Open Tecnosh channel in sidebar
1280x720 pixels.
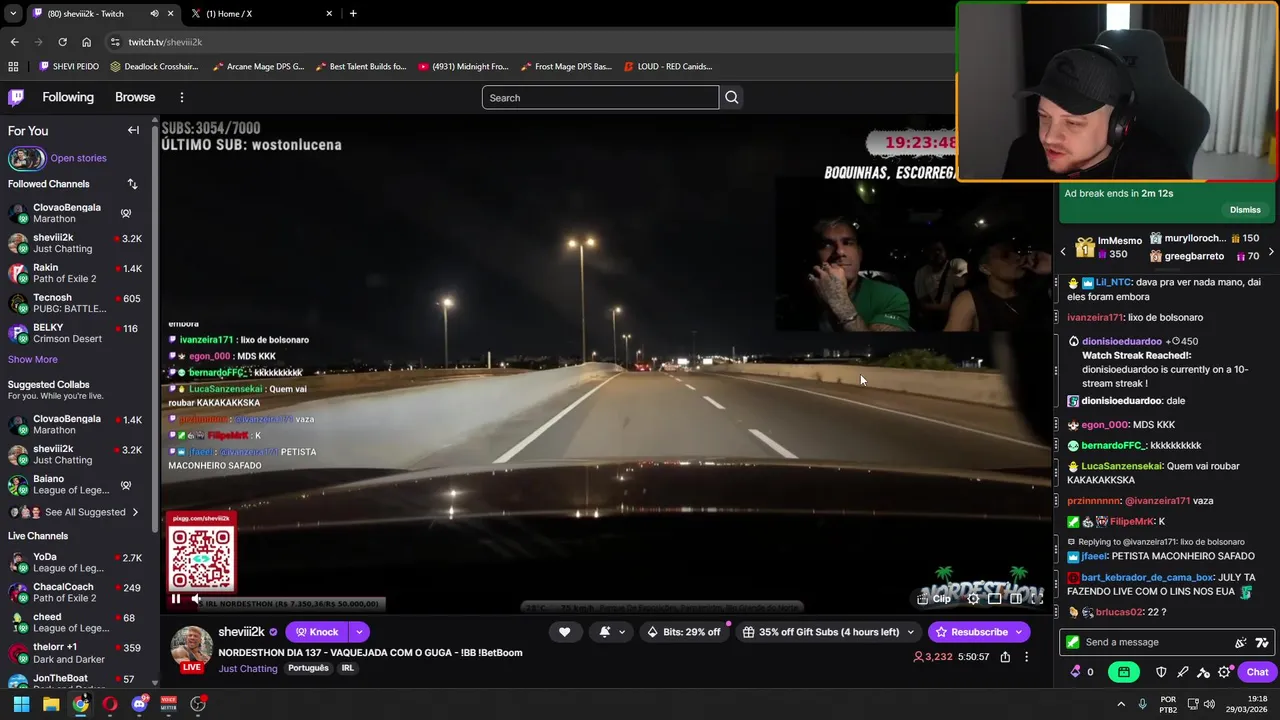(x=75, y=303)
